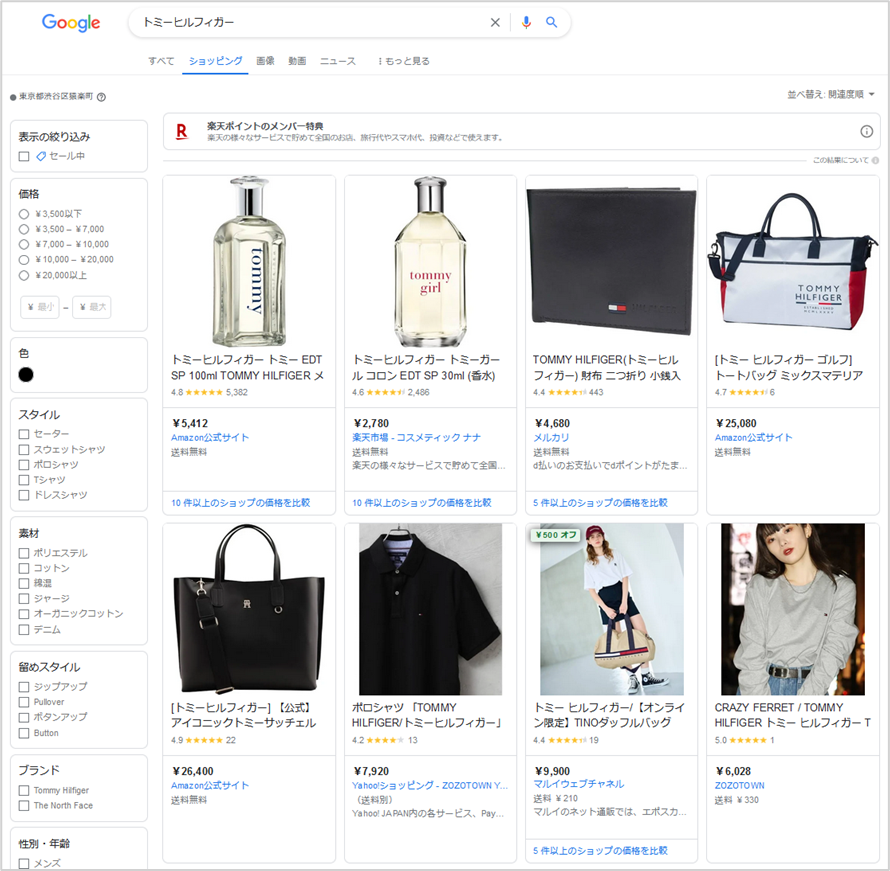Open the black satchel tote image
890x871 pixels.
tap(249, 609)
